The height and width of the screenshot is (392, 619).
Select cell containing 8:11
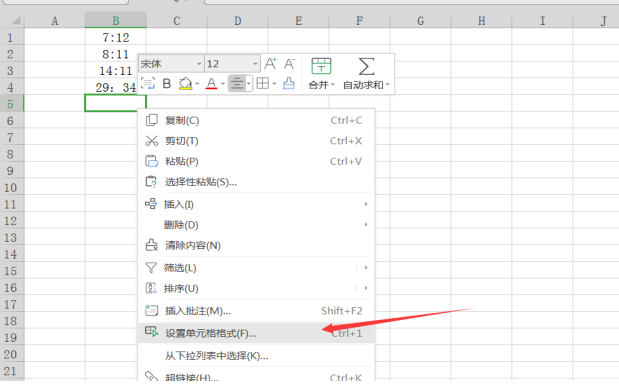(116, 54)
